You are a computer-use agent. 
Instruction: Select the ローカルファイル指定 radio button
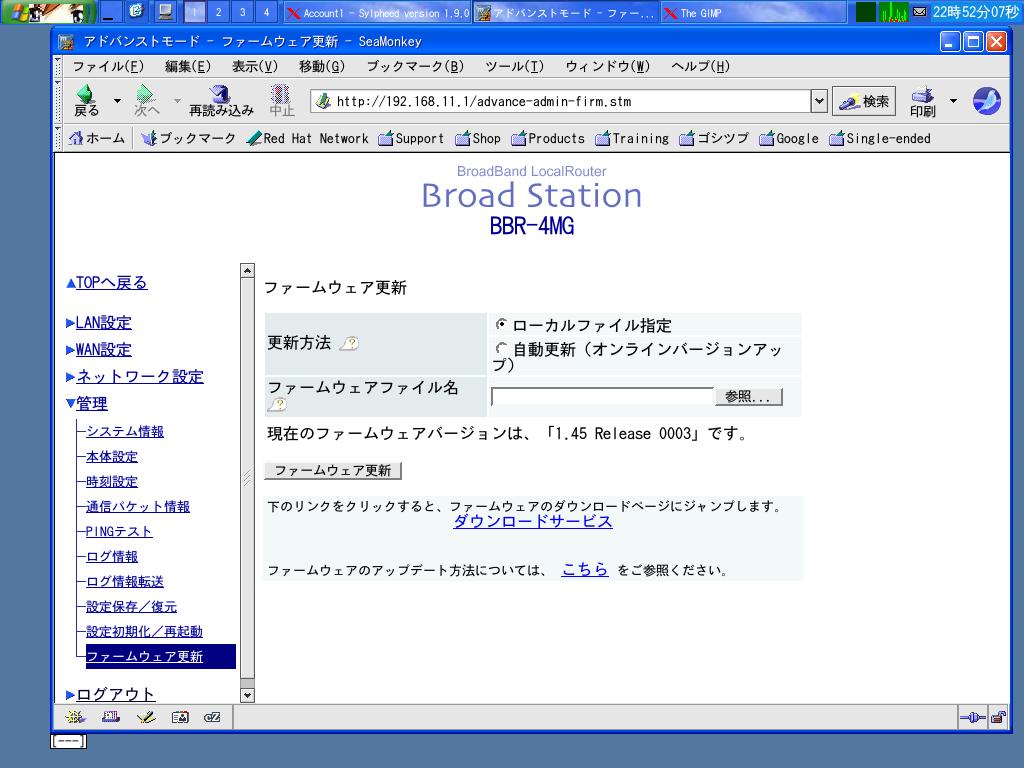point(502,324)
